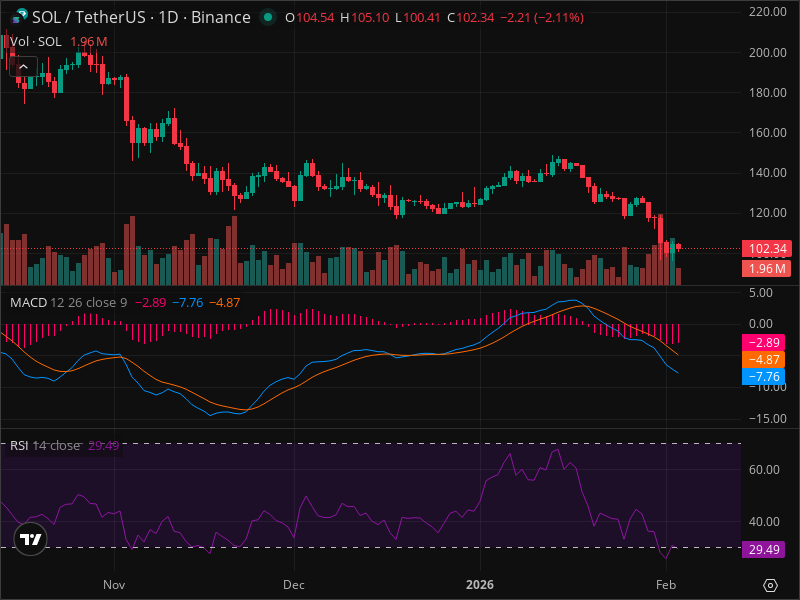Click the Nov date on time axis
The image size is (800, 600).
[x=114, y=585]
